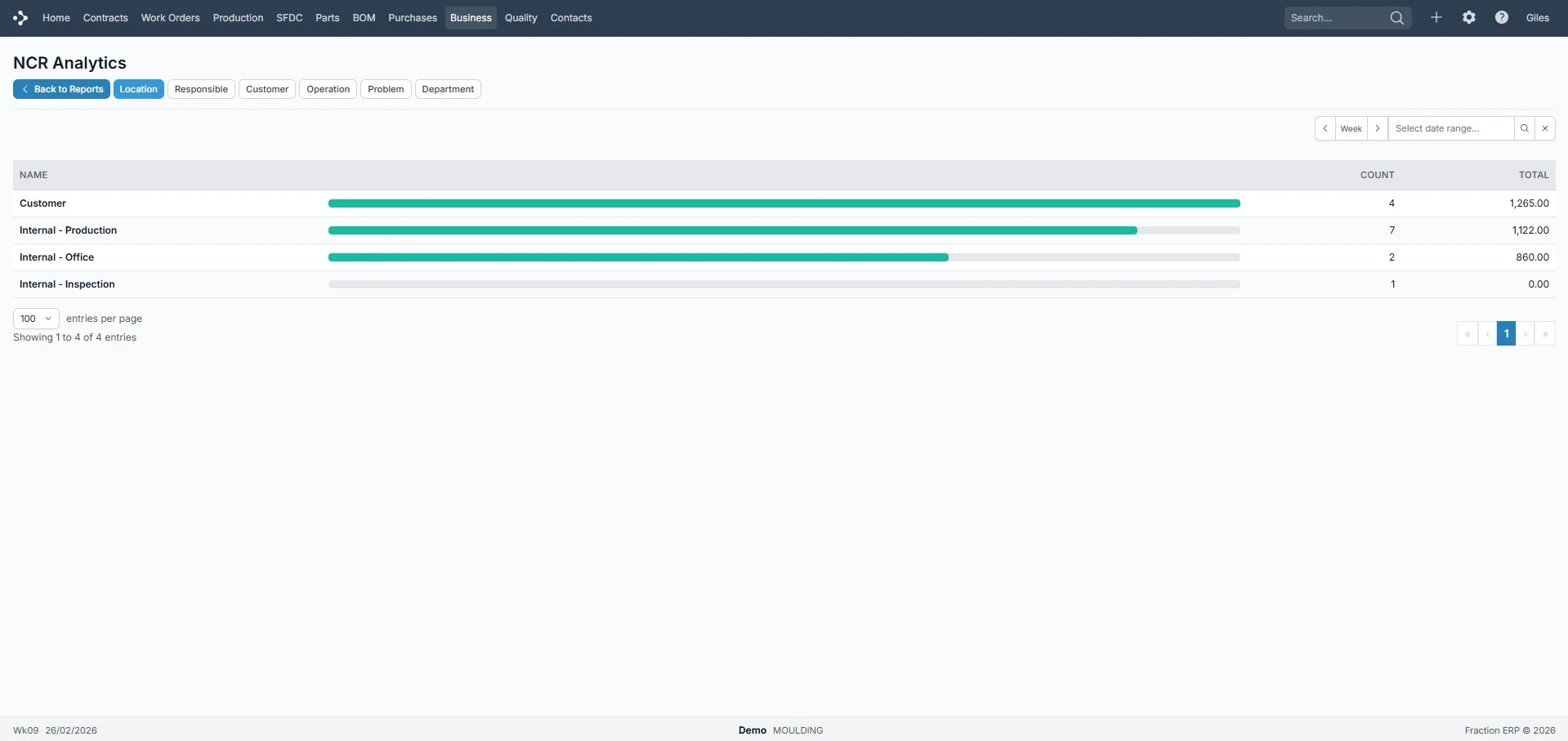Advance to next week with right arrow
Viewport: 1568px width, 741px height.
coord(1377,128)
